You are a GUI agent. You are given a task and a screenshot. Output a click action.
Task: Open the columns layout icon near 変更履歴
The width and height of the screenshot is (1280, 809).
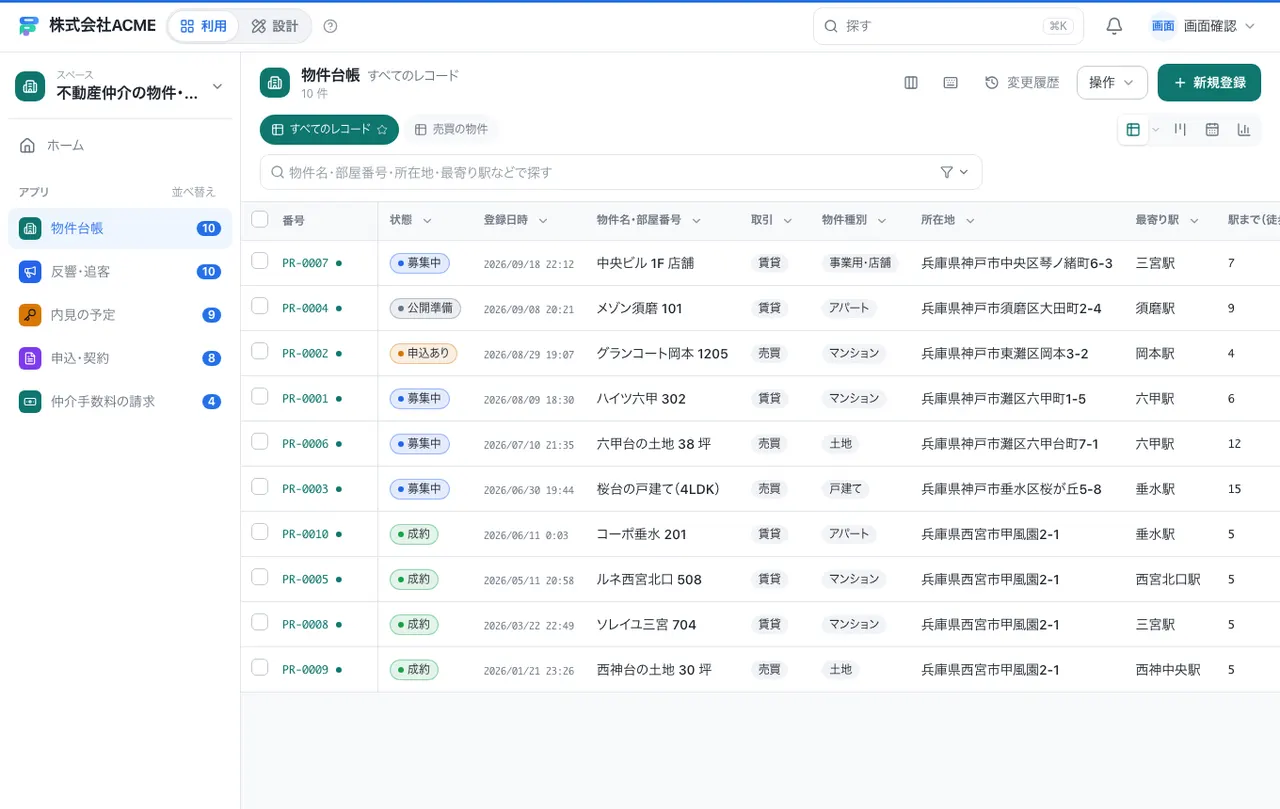click(911, 82)
